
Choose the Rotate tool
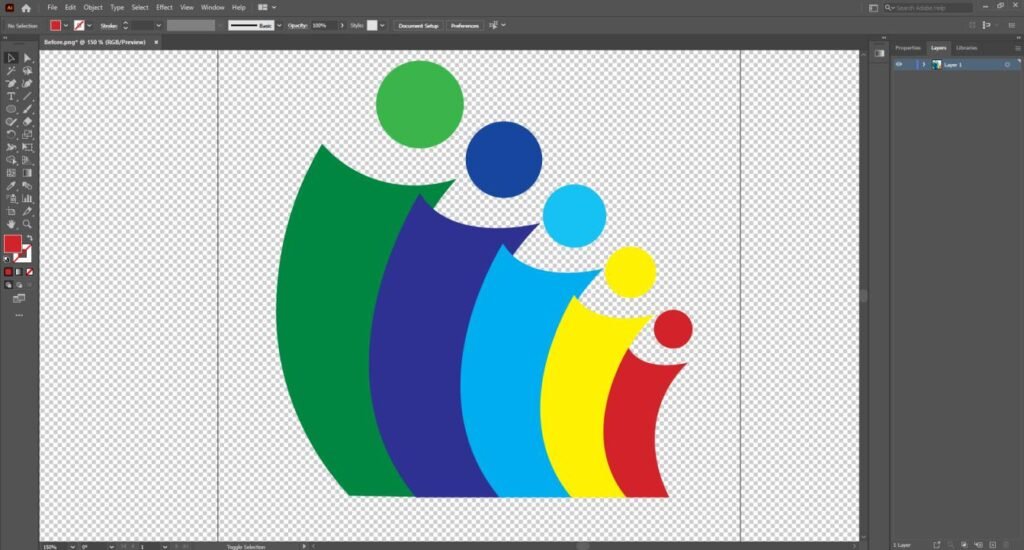pyautogui.click(x=10, y=135)
